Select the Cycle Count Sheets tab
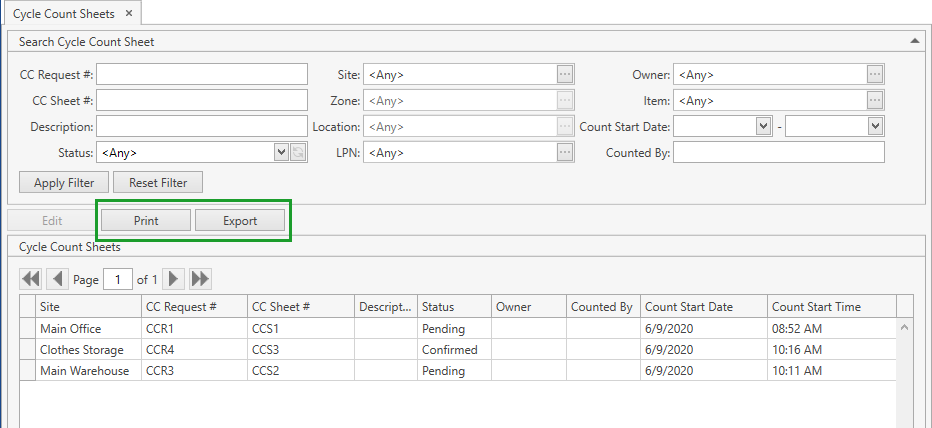Viewport: 932px width, 428px height. (62, 14)
